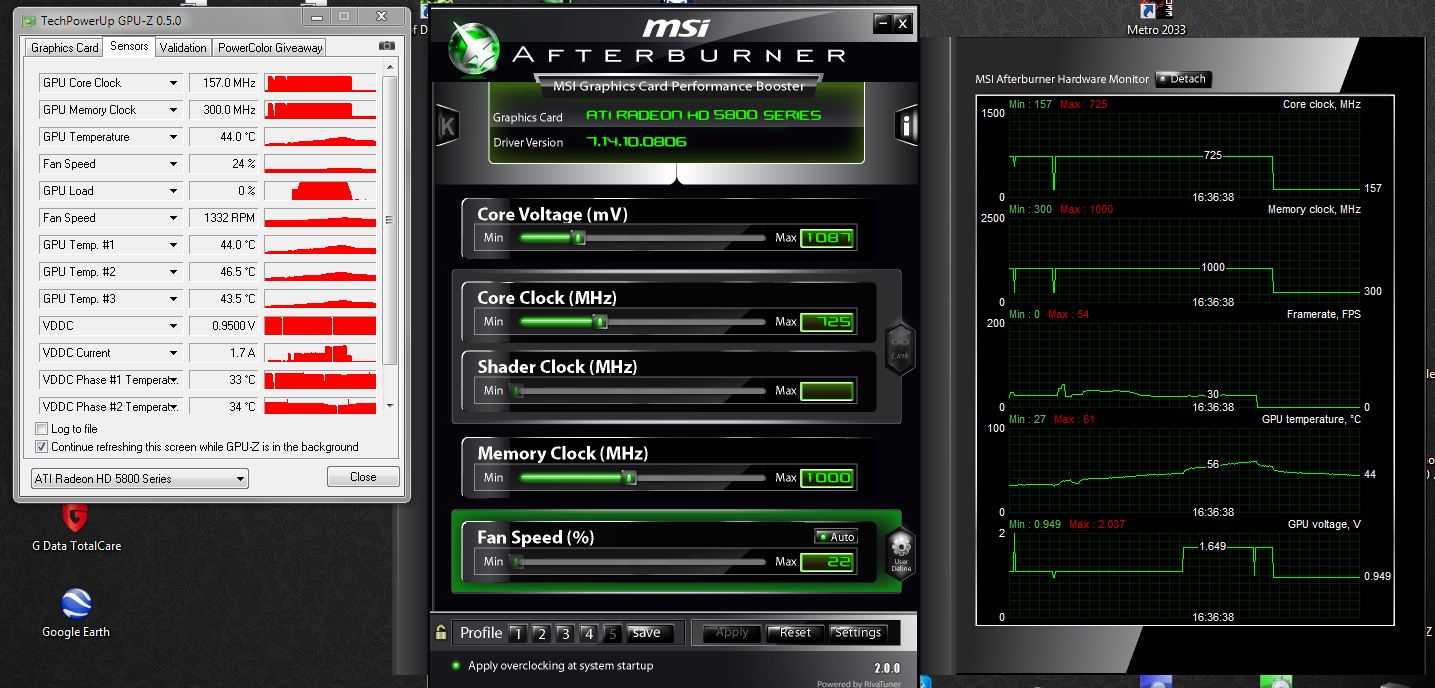The image size is (1435, 688).
Task: Click the 0.9500 V VDDC reading
Action: coord(224,326)
